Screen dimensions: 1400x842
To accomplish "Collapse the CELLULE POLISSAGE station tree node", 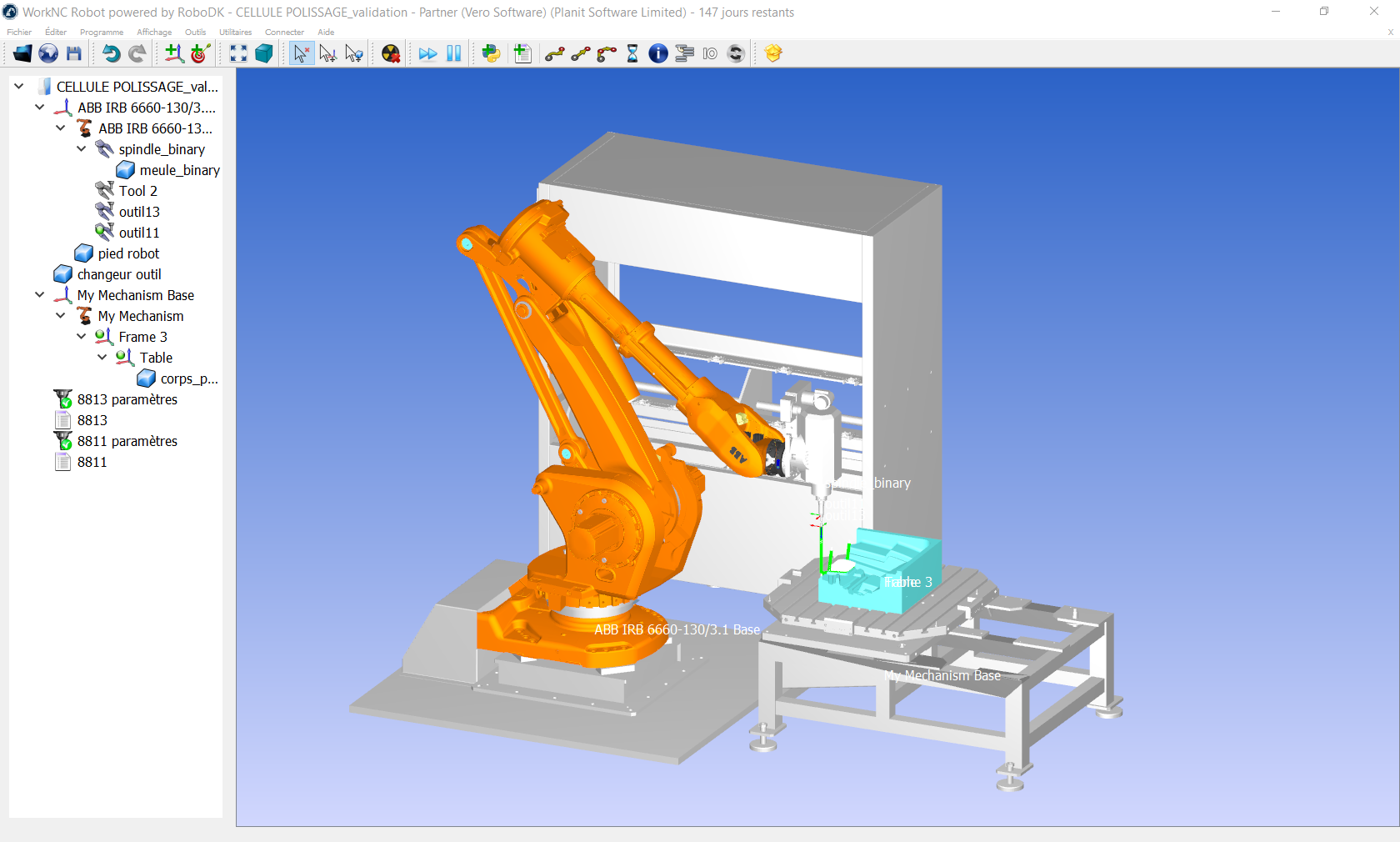I will pos(19,87).
